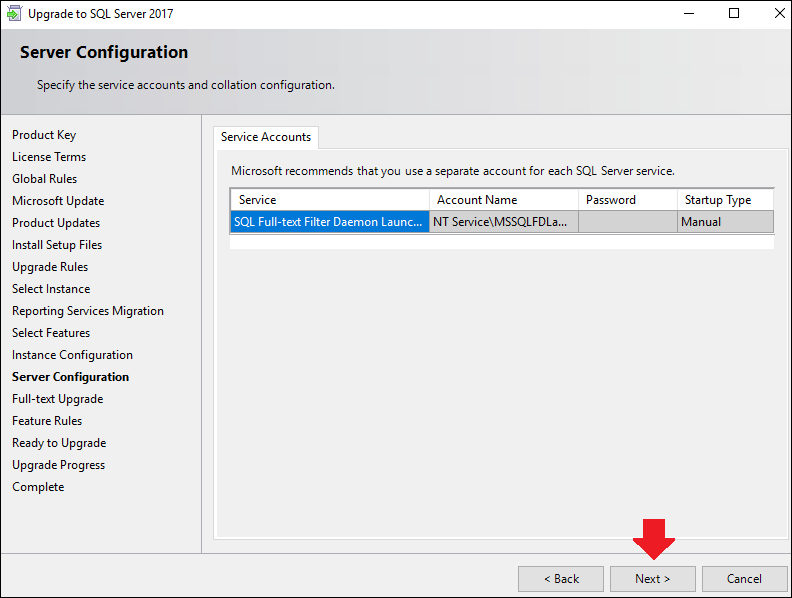Click the empty Password cell

pyautogui.click(x=628, y=222)
